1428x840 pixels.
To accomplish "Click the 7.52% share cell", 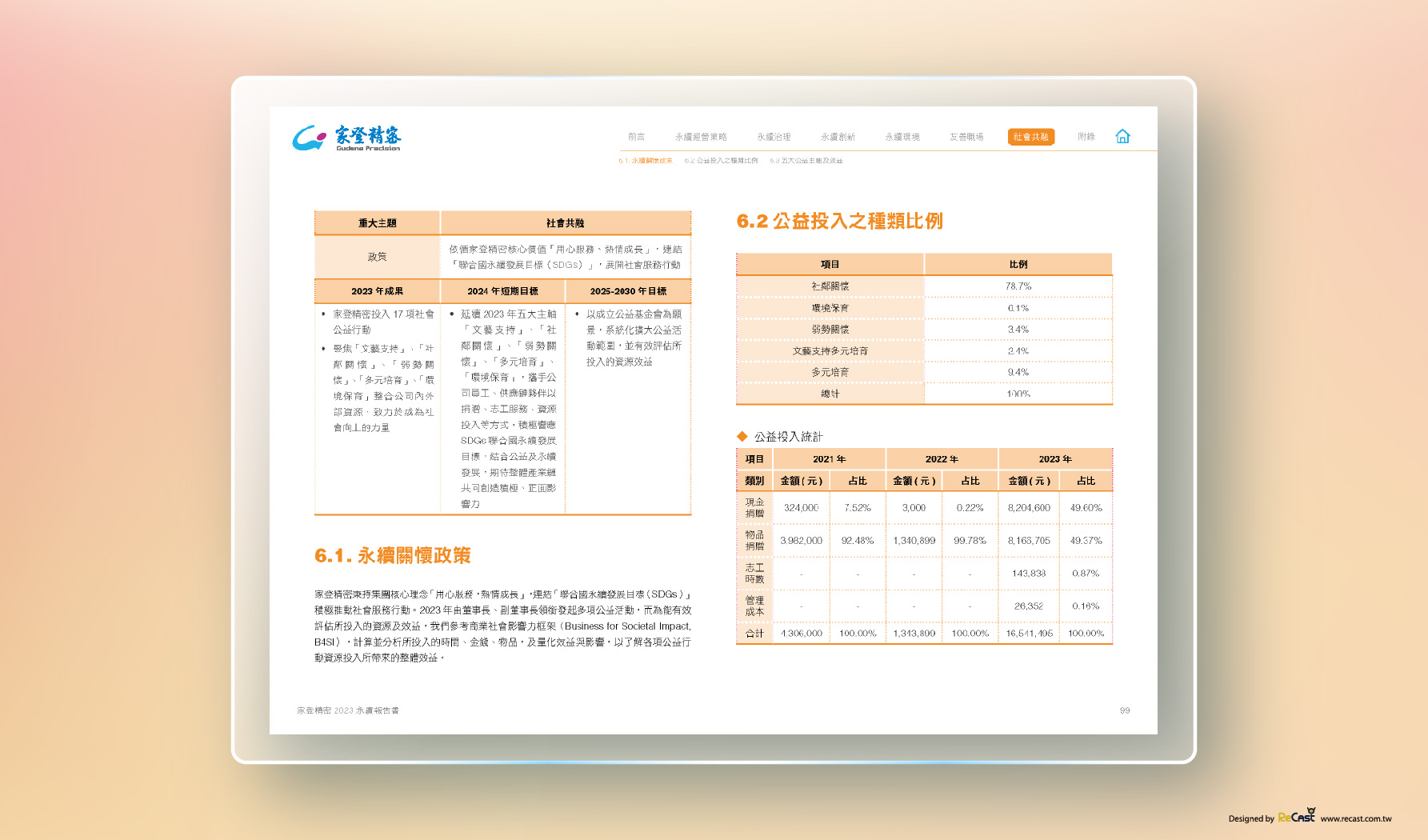I will 858,508.
